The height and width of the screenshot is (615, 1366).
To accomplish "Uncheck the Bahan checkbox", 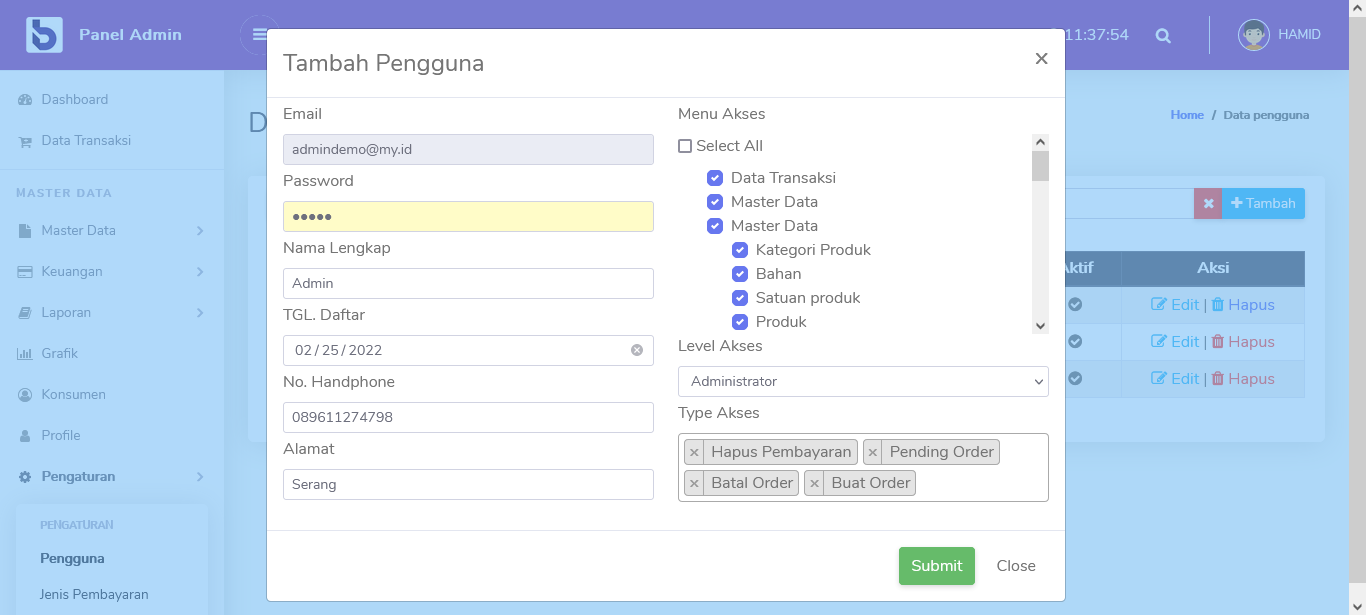I will (740, 274).
